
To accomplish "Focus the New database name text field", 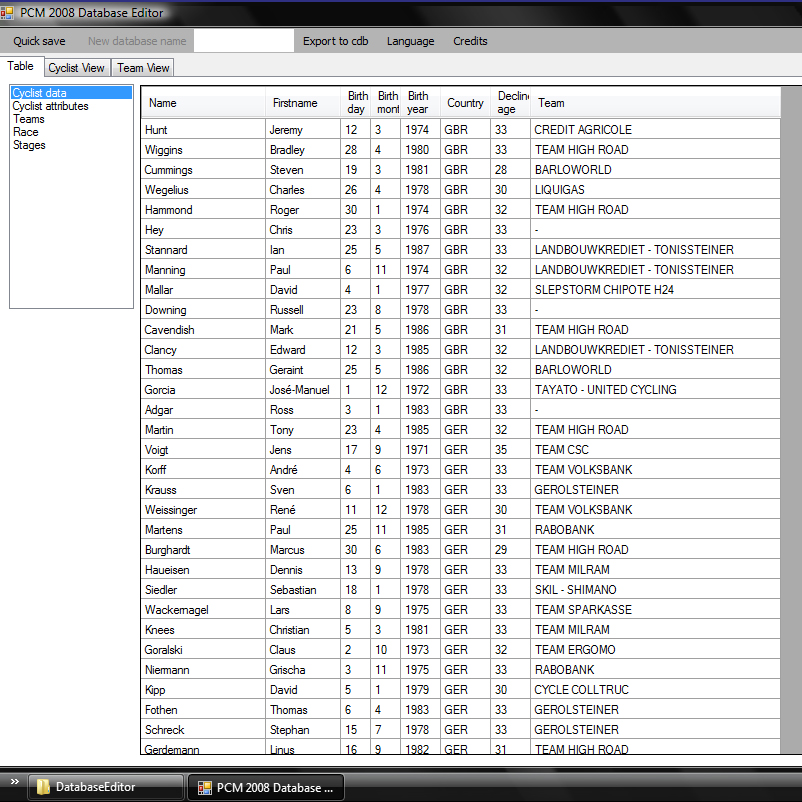I will [243, 41].
